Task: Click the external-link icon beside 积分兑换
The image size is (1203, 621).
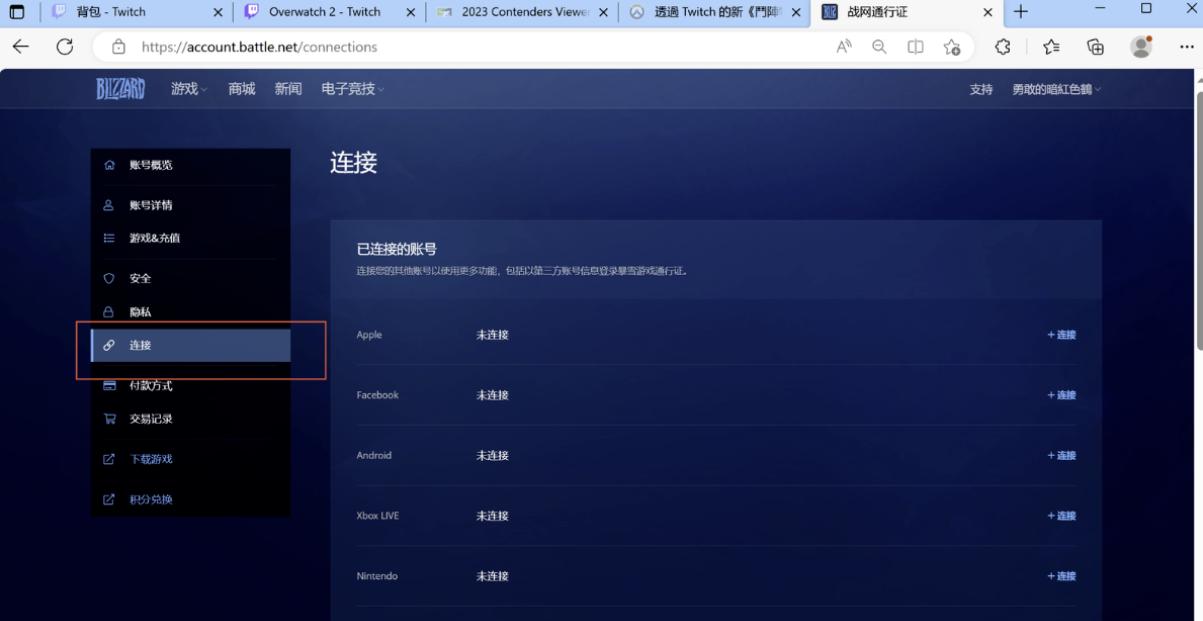Action: (108, 498)
